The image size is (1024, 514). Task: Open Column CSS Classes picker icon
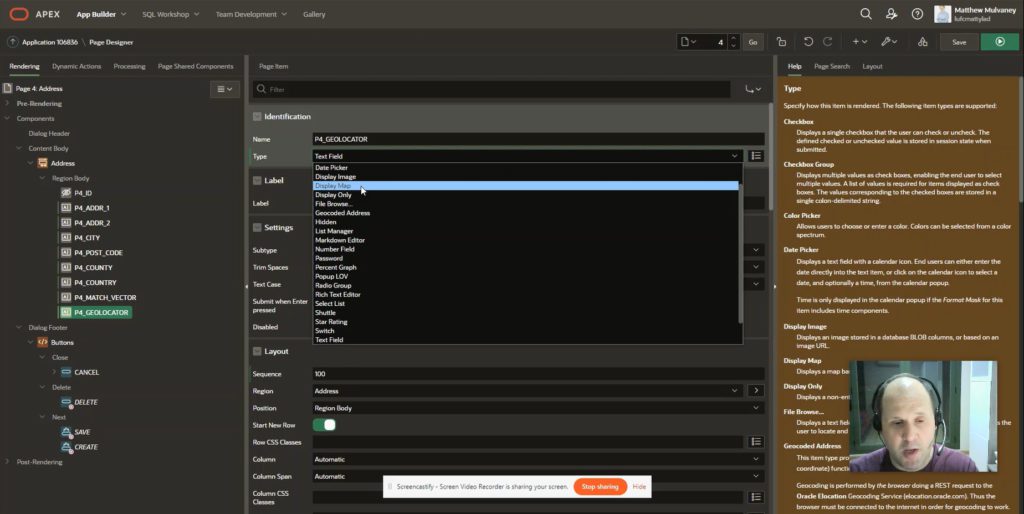[756, 497]
